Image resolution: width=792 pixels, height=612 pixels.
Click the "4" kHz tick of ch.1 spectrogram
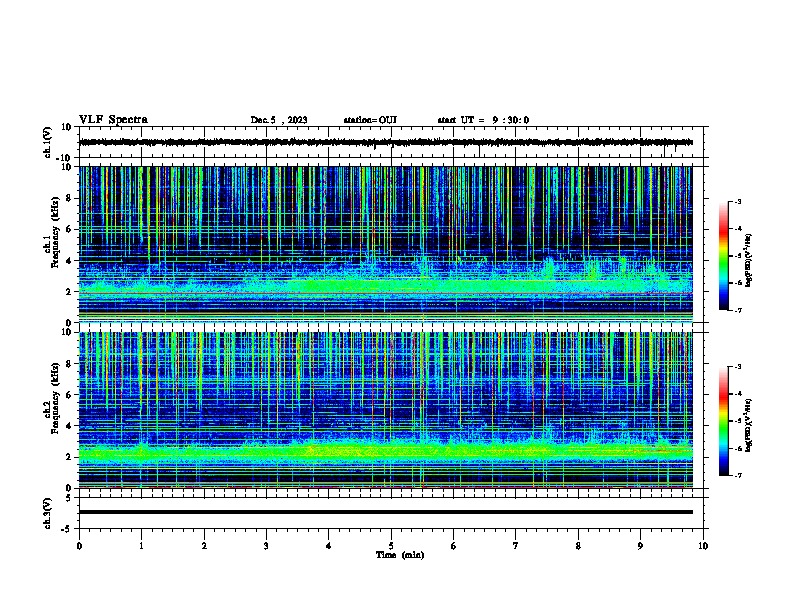pyautogui.click(x=69, y=261)
